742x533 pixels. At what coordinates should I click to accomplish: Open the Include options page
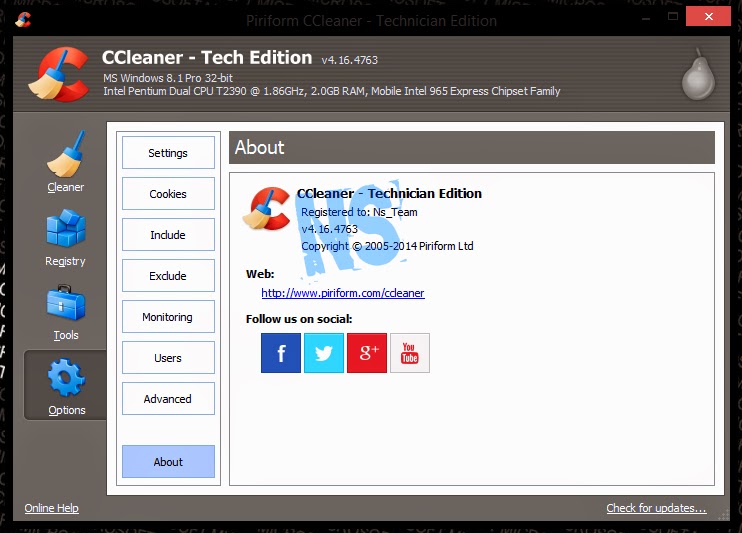pos(168,234)
